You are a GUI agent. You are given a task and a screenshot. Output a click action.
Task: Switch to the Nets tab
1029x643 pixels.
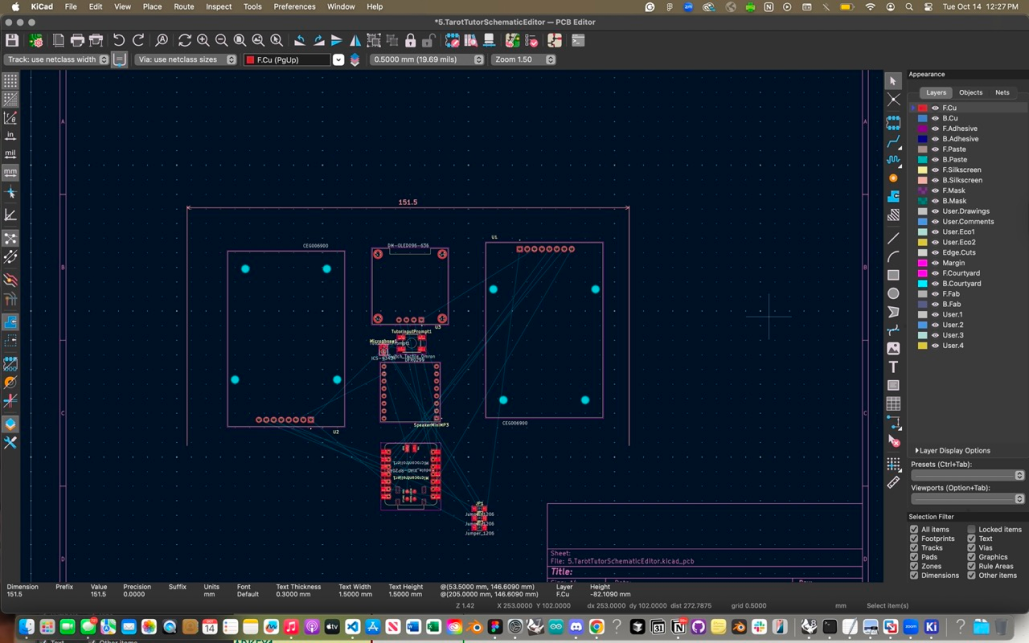pyautogui.click(x=1001, y=93)
